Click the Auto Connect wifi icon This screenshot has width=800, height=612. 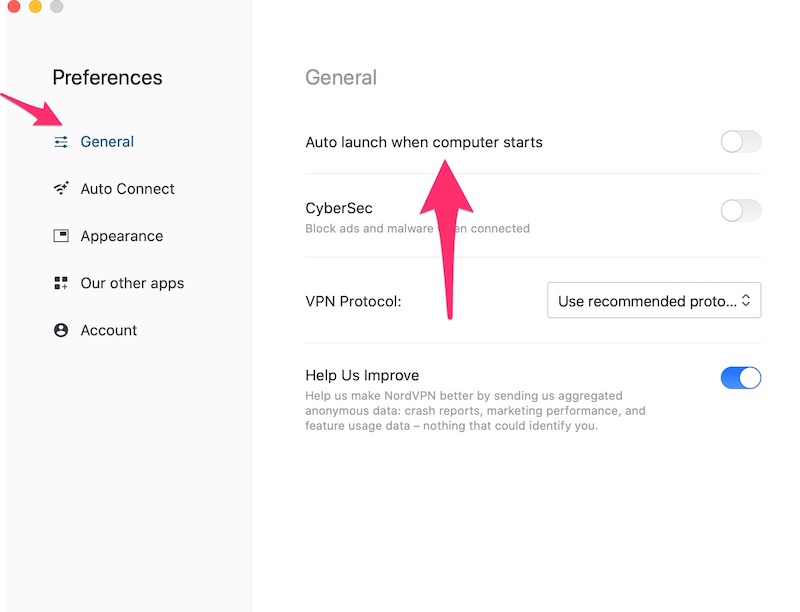click(x=61, y=189)
